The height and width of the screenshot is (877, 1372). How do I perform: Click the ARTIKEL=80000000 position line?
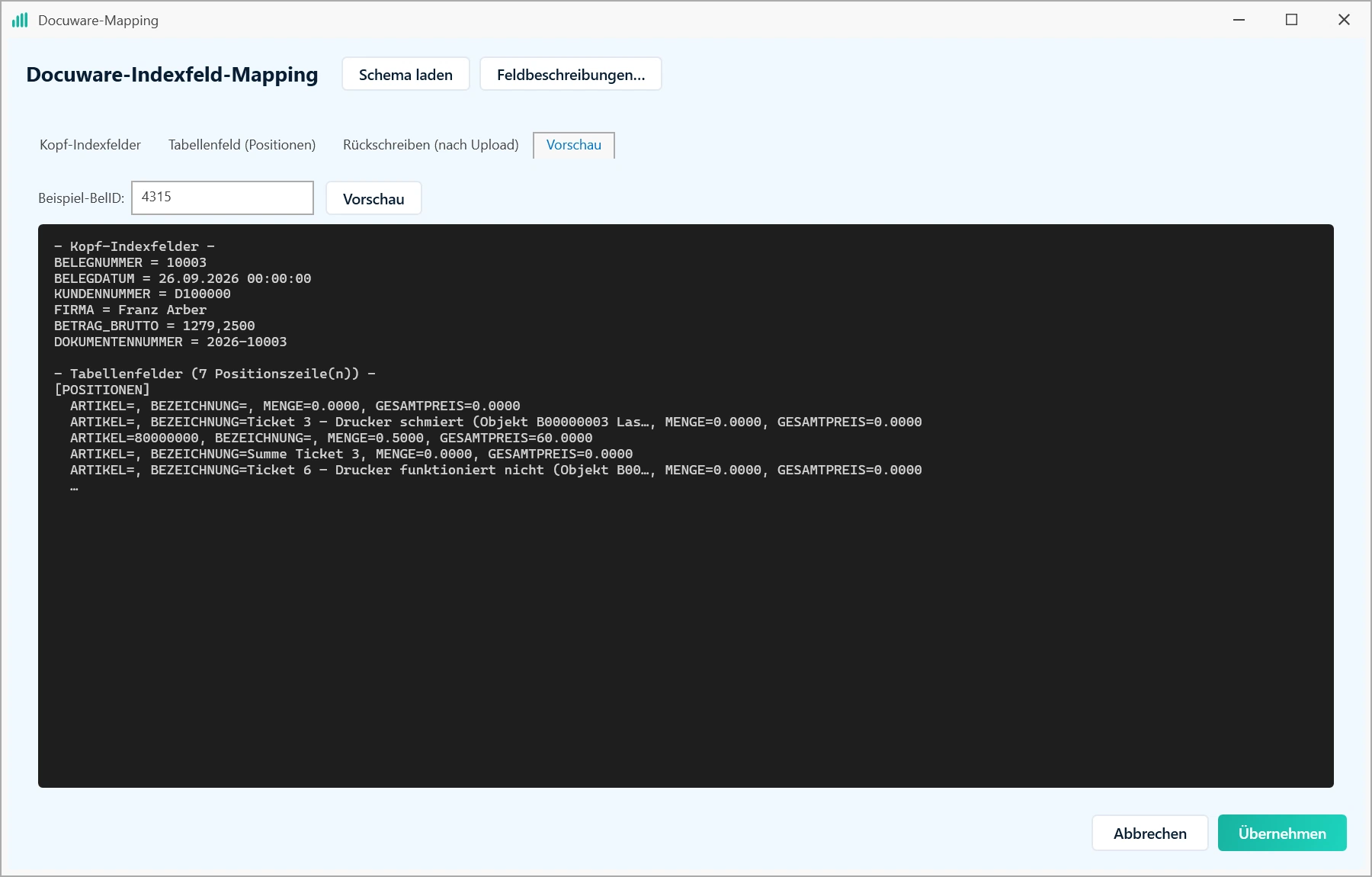click(x=332, y=438)
